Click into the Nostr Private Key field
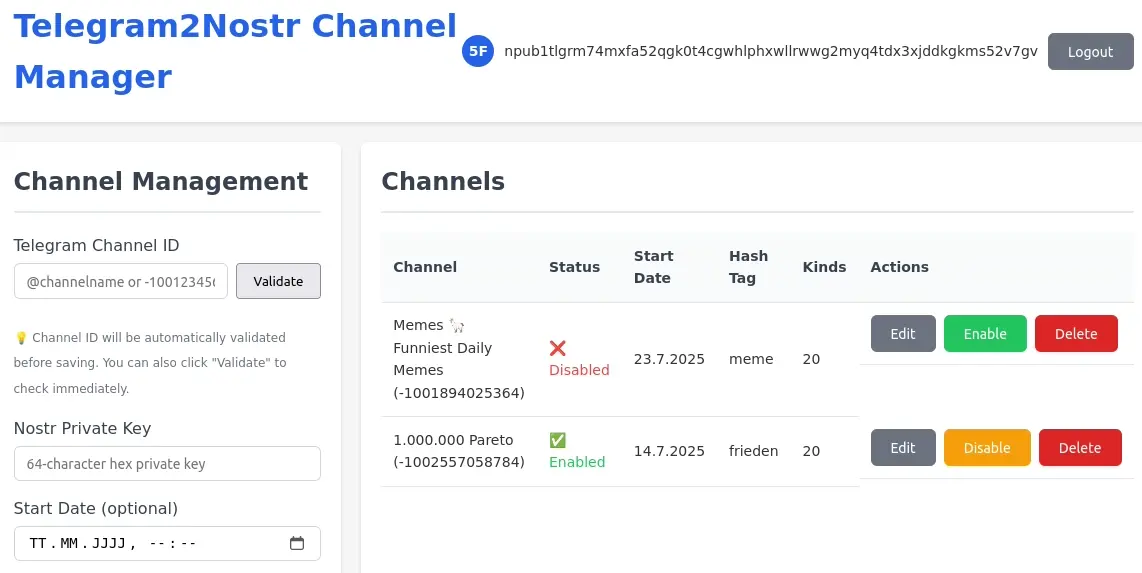Screen dimensions: 1142x573 click(167, 464)
